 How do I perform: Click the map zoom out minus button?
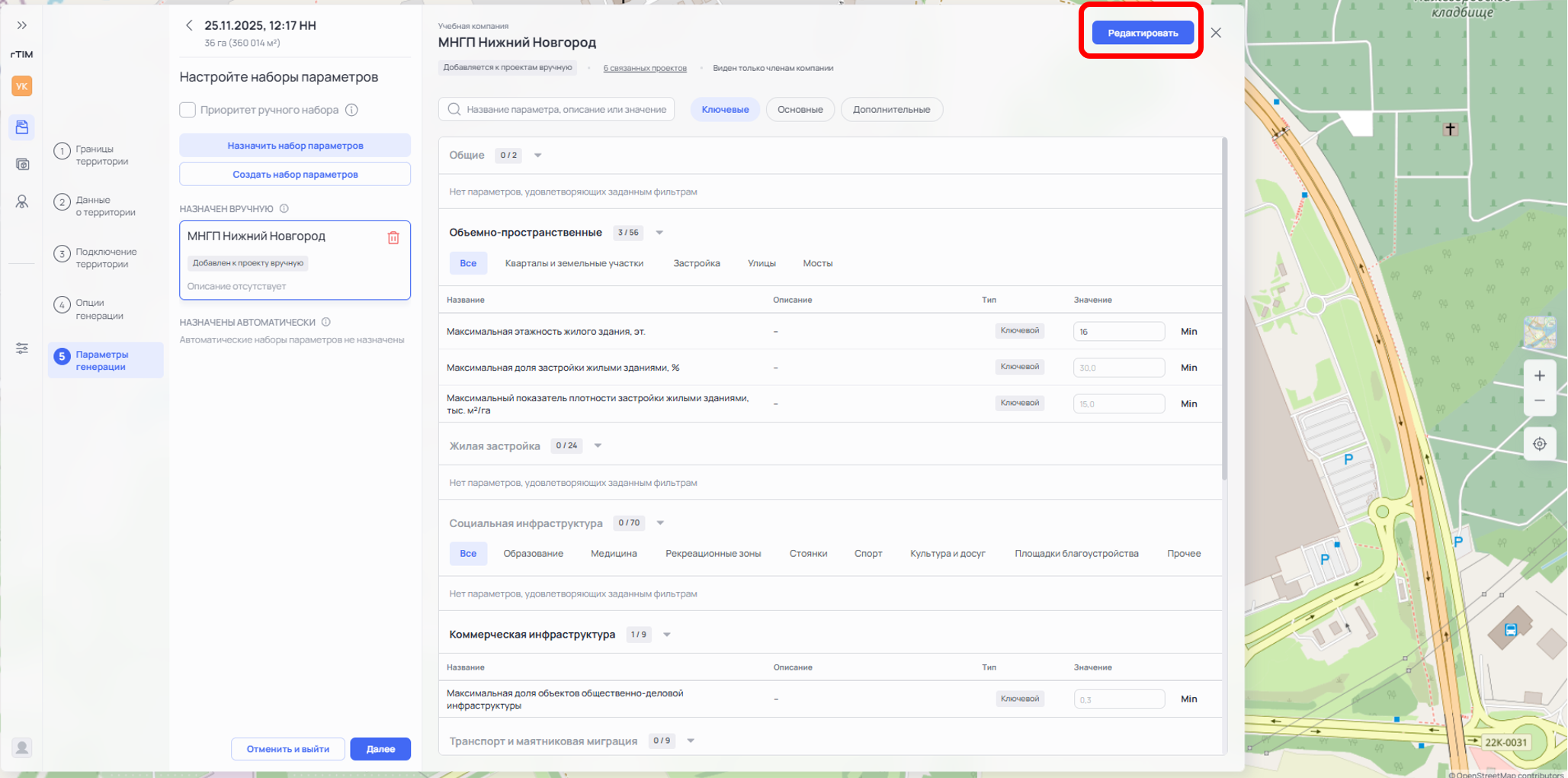pyautogui.click(x=1539, y=401)
